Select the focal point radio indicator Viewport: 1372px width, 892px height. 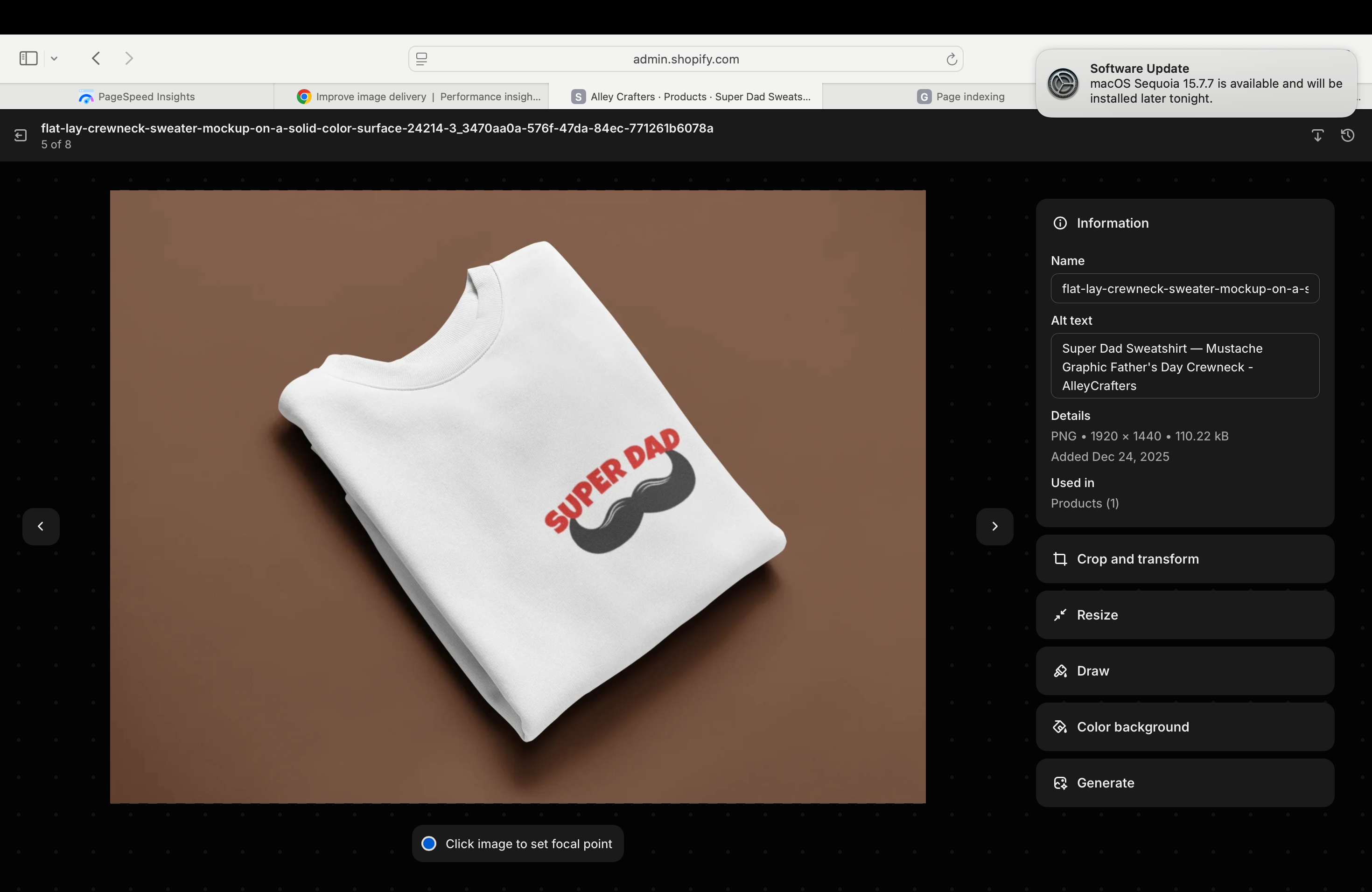(429, 843)
